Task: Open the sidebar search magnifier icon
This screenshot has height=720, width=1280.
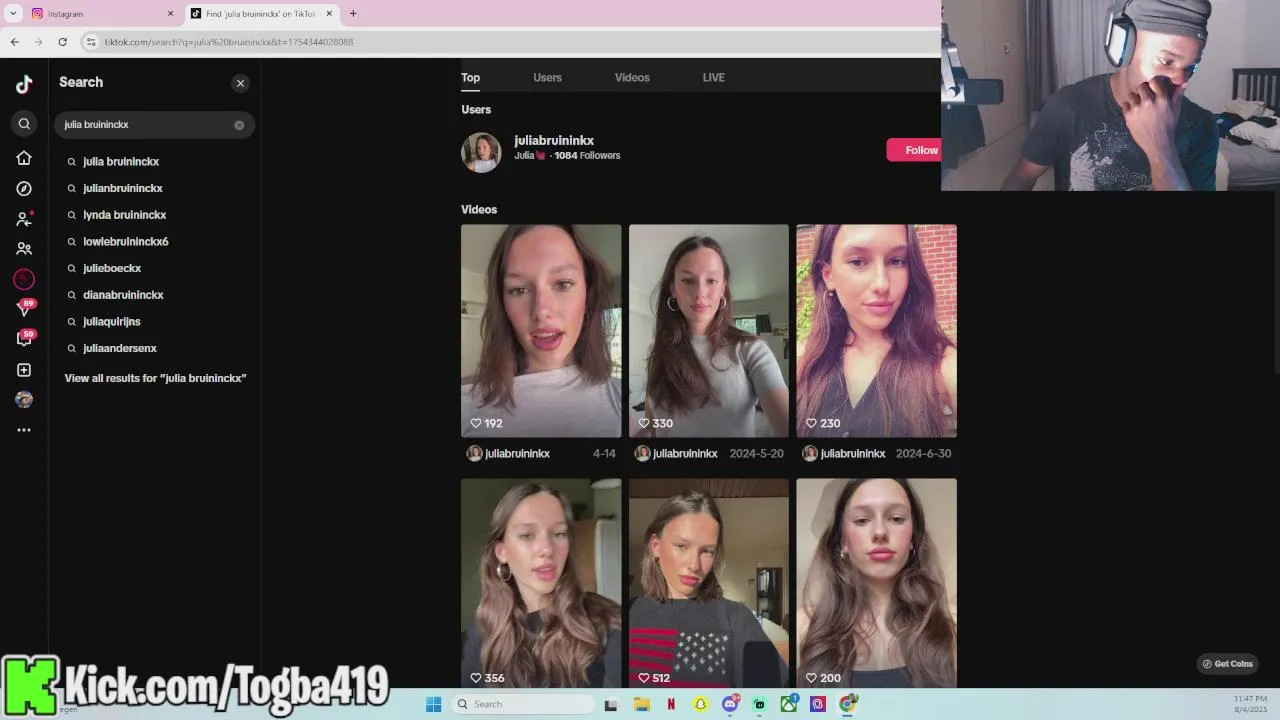Action: (24, 124)
